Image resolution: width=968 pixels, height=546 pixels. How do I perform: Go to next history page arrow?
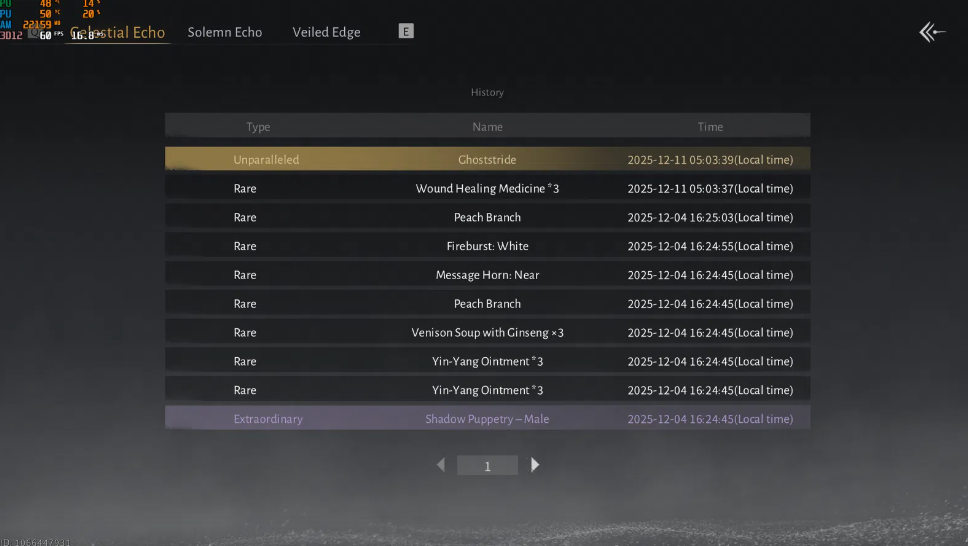535,464
